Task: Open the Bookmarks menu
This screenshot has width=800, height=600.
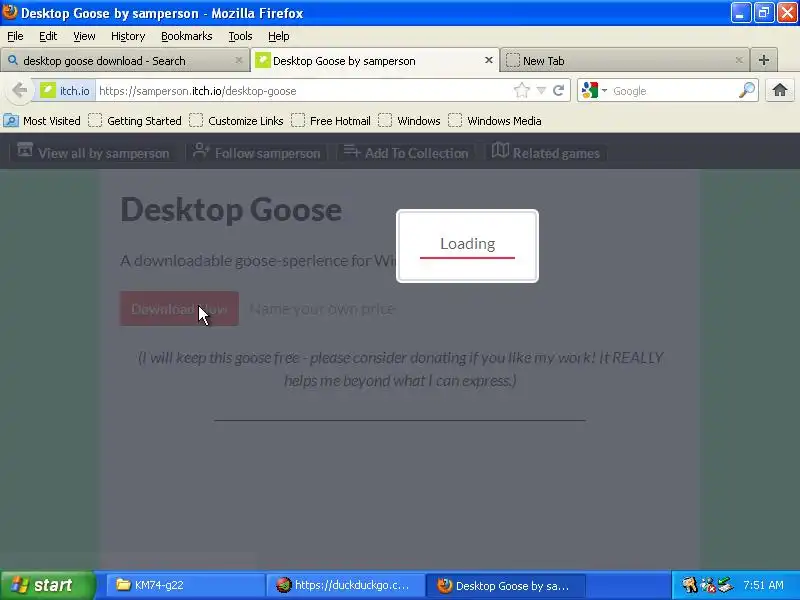Action: tap(187, 36)
